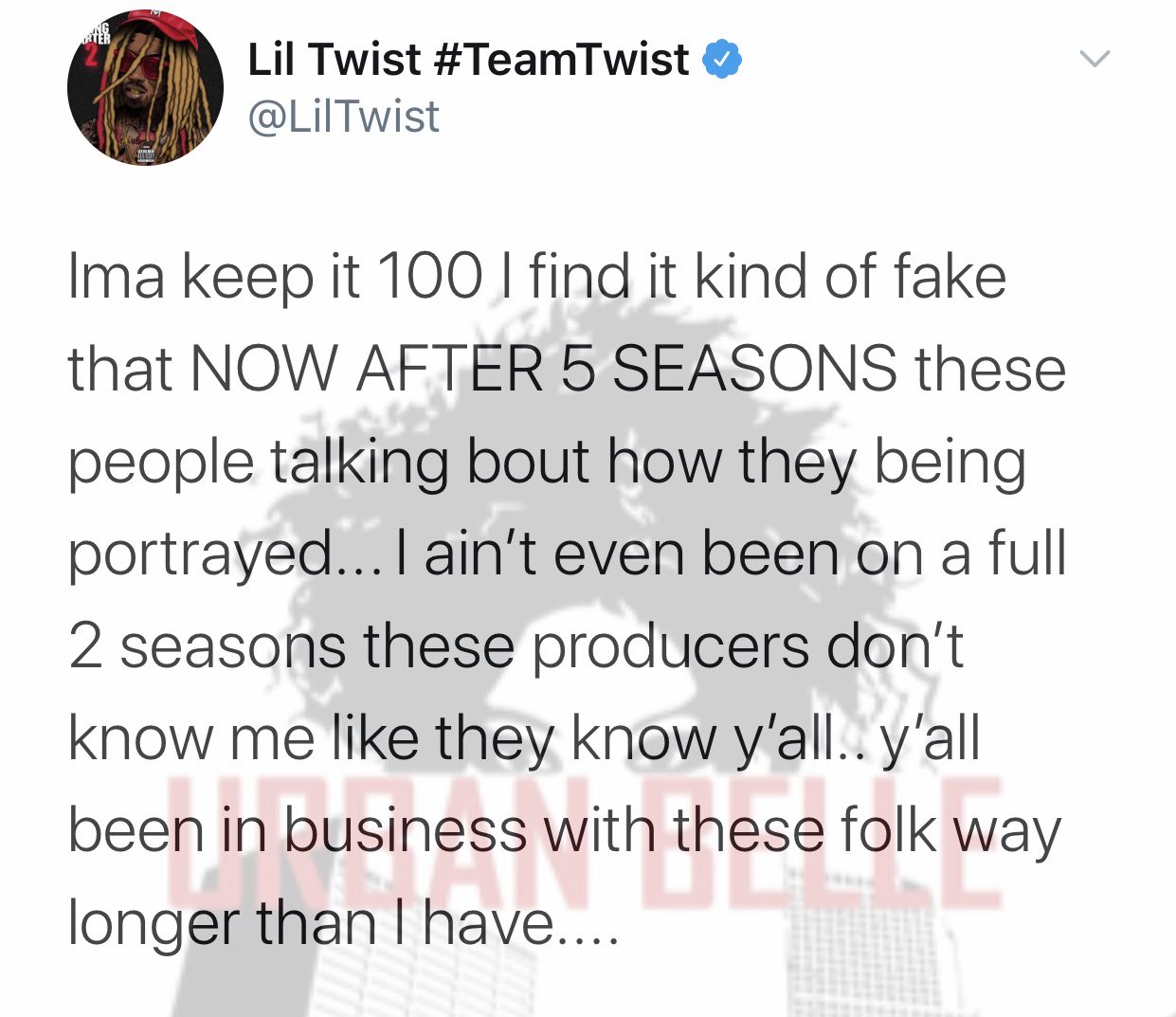1176x1017 pixels.
Task: Click the line "been in business with these folk way"
Action: pyautogui.click(x=565, y=831)
